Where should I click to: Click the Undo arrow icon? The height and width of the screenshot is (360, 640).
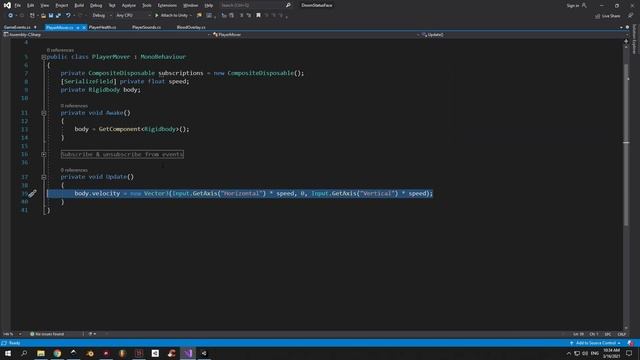(68, 16)
